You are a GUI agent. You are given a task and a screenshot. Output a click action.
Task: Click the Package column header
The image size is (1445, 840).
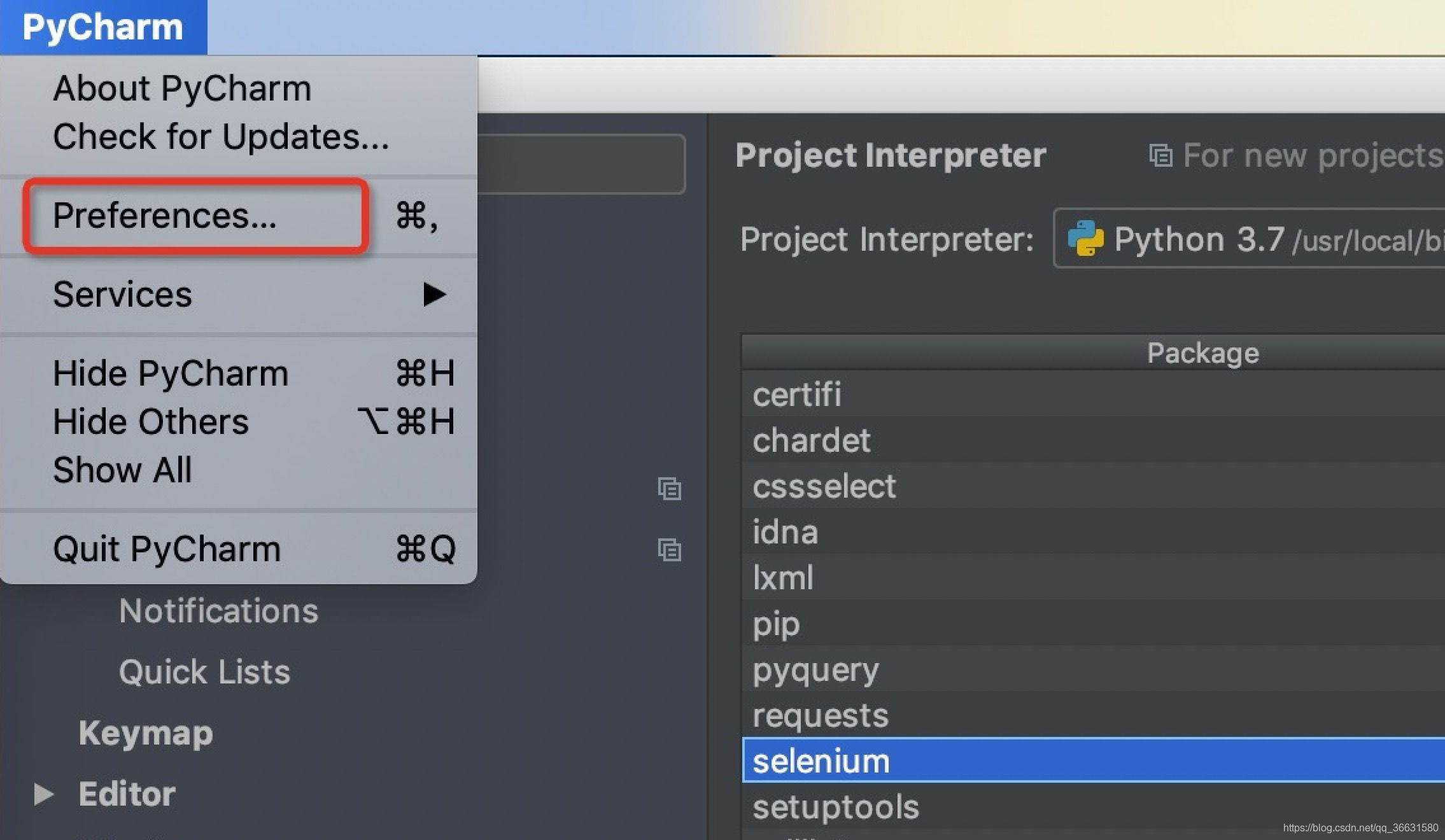[x=1202, y=353]
